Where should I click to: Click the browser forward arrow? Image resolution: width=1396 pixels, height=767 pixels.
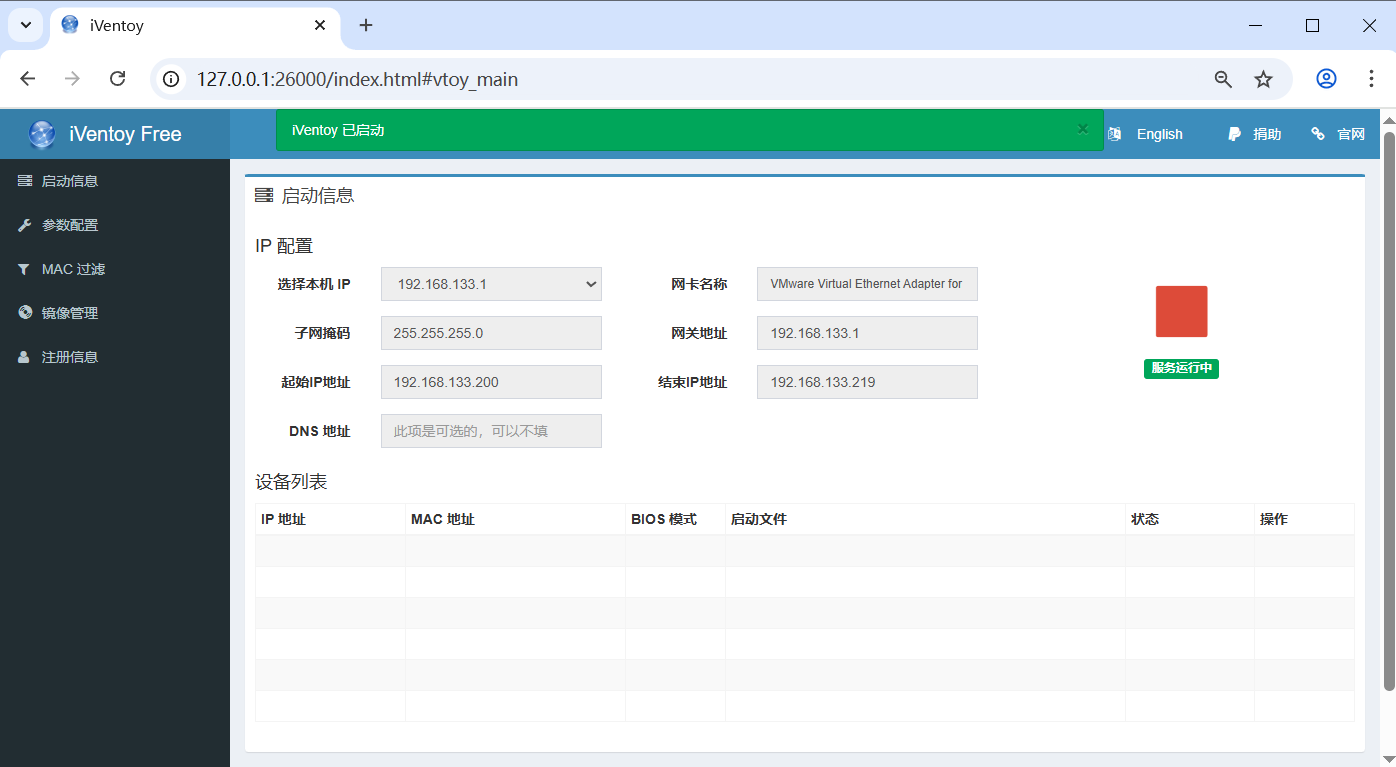coord(72,79)
